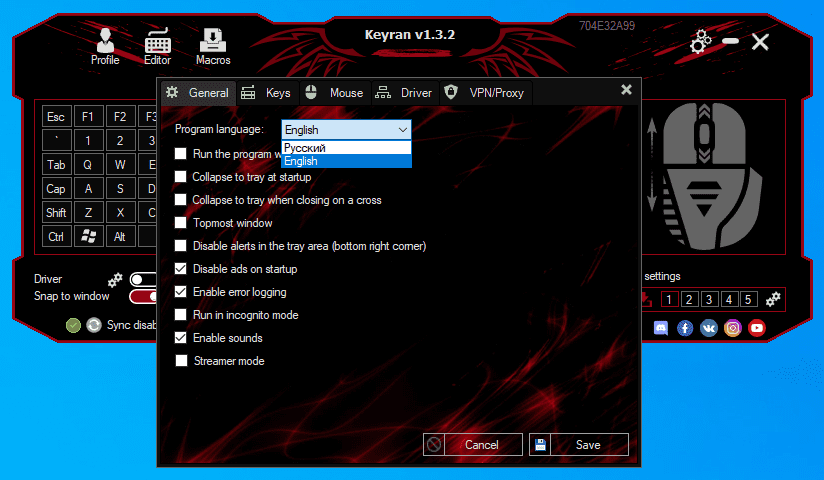Enable Collapse to tray at startup
Image resolution: width=824 pixels, height=480 pixels.
[180, 177]
